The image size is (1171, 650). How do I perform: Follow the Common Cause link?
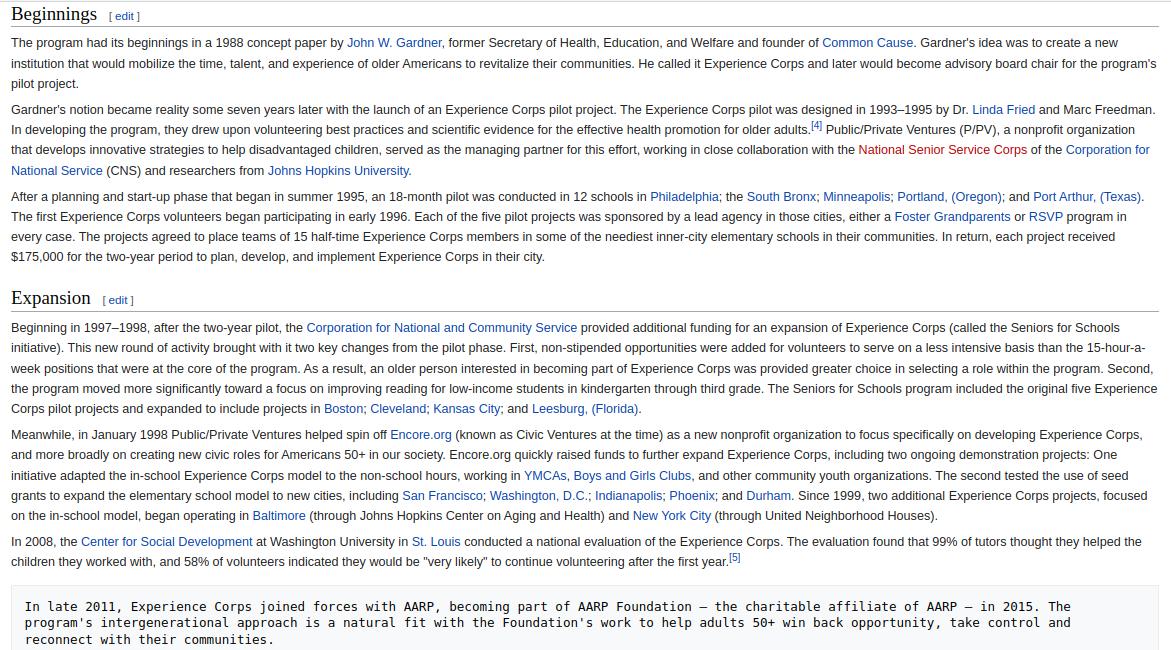click(867, 43)
